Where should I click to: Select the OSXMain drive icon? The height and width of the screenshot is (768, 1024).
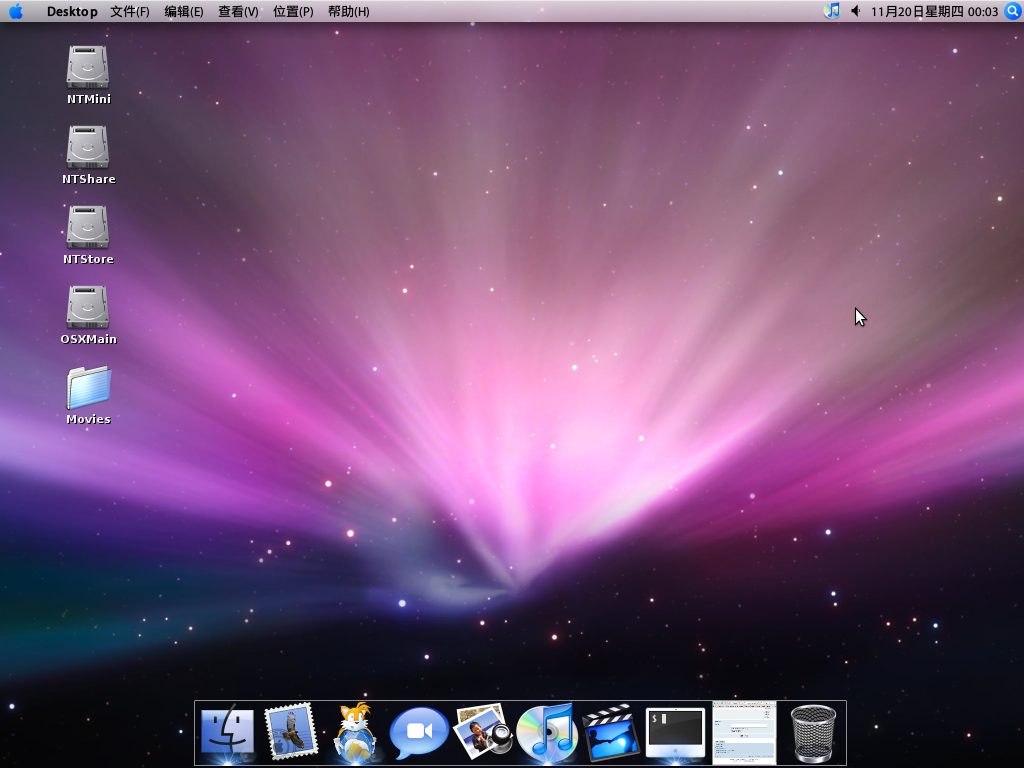(88, 307)
